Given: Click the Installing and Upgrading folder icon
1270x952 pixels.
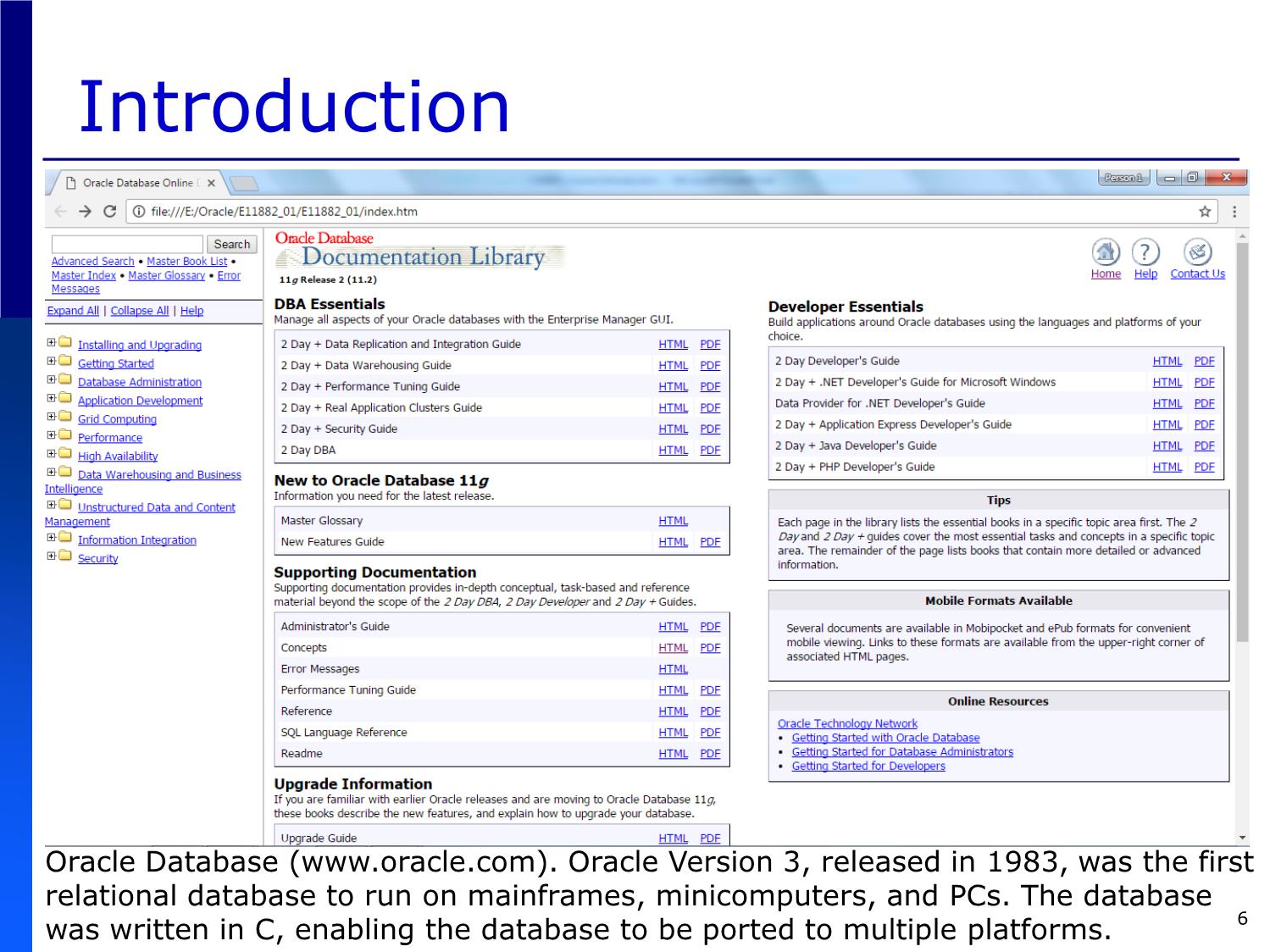Looking at the screenshot, I should [x=65, y=343].
